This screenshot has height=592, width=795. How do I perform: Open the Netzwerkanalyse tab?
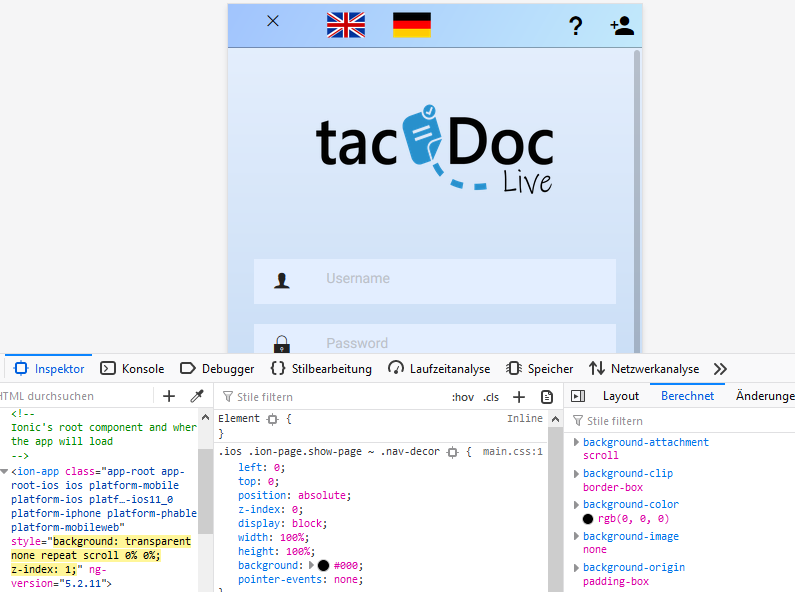(644, 368)
